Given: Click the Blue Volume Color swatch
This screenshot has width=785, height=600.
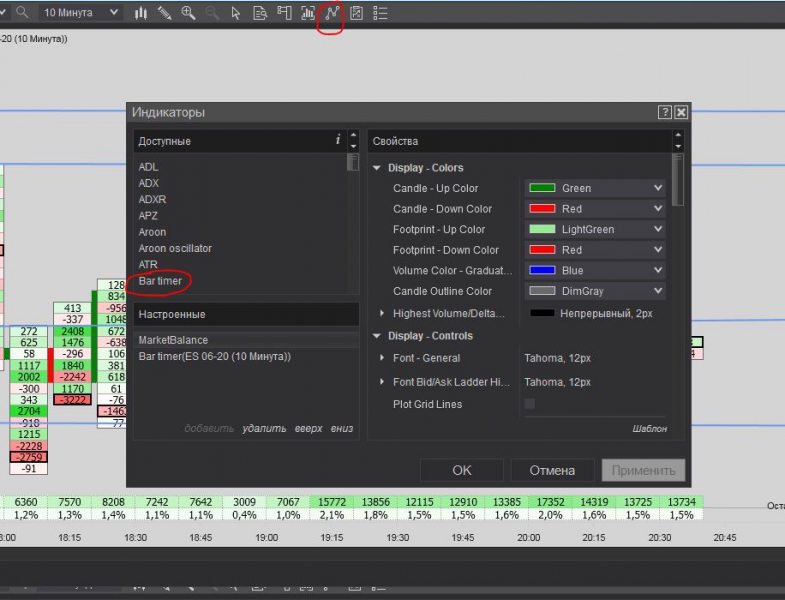Looking at the screenshot, I should [x=542, y=270].
